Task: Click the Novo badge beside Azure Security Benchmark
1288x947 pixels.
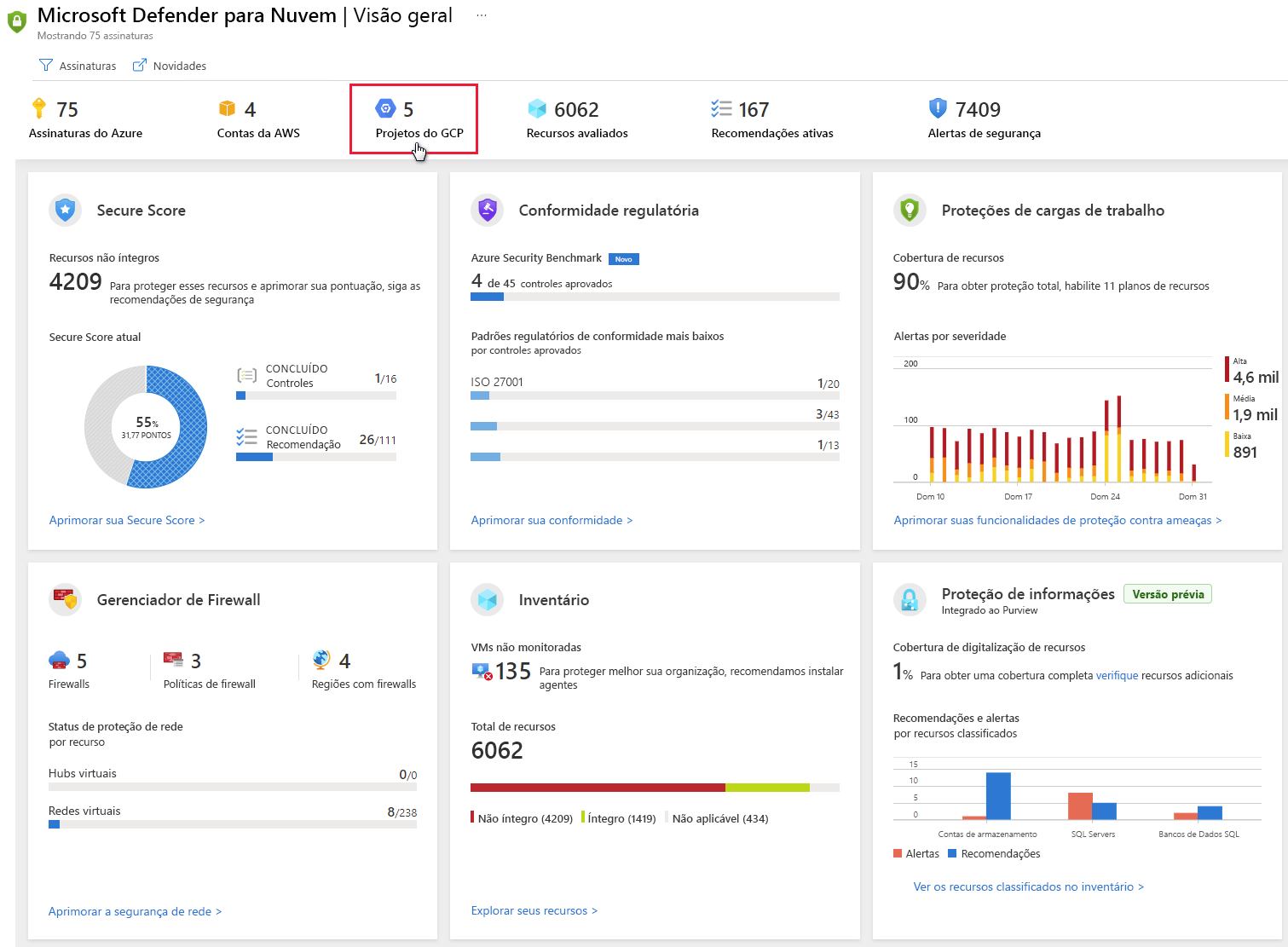Action: click(624, 259)
